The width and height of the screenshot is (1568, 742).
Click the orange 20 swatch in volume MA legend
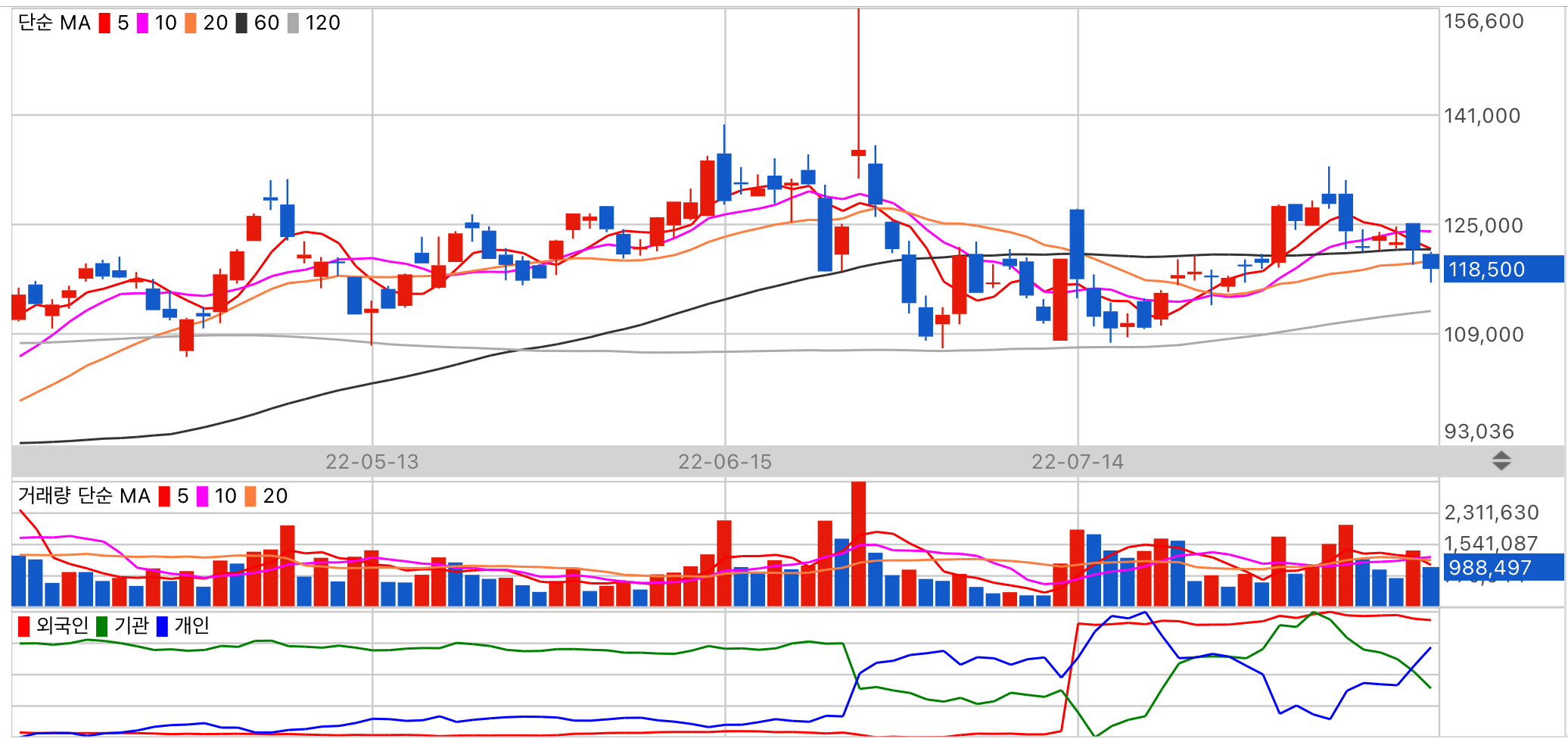(250, 496)
